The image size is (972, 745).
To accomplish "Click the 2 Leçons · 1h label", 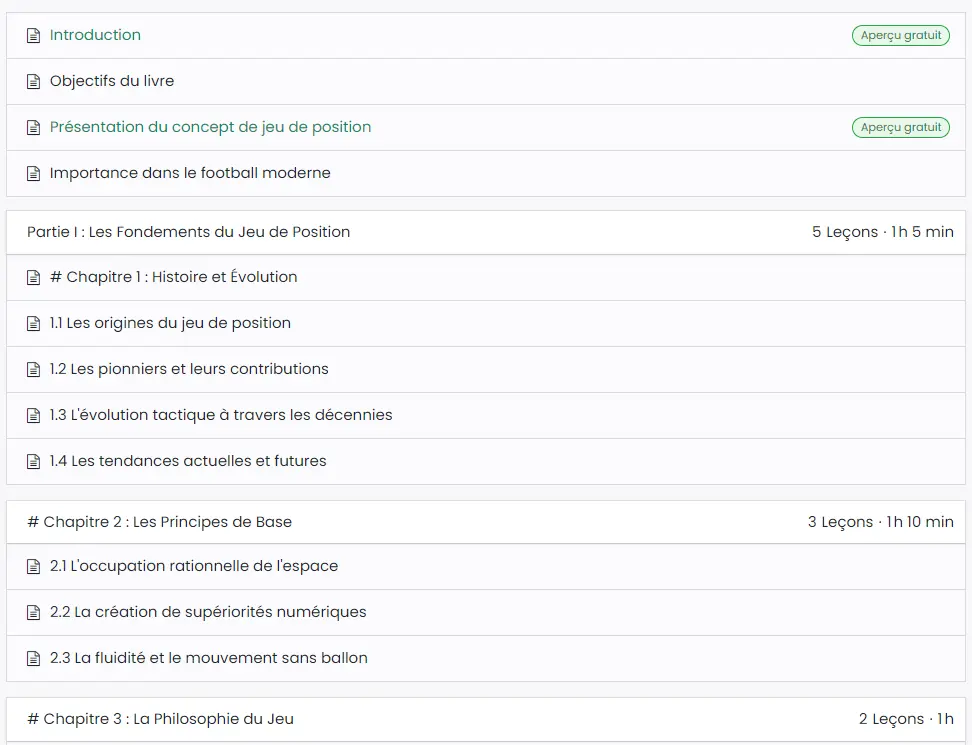I will pyautogui.click(x=906, y=719).
